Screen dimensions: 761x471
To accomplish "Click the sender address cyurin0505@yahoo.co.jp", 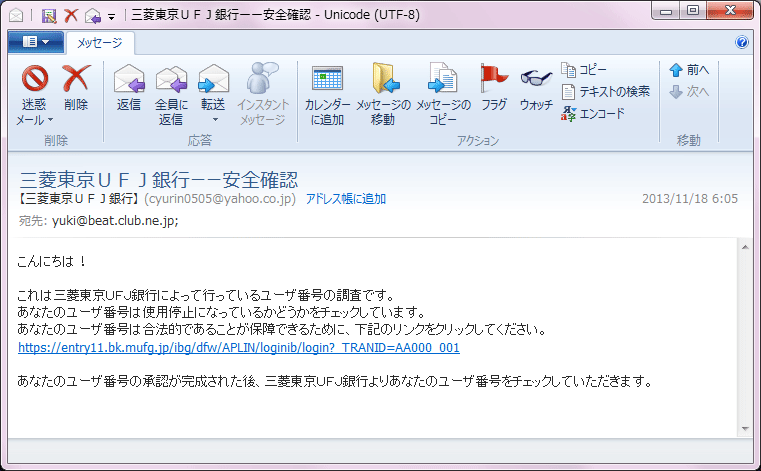I will tap(220, 199).
